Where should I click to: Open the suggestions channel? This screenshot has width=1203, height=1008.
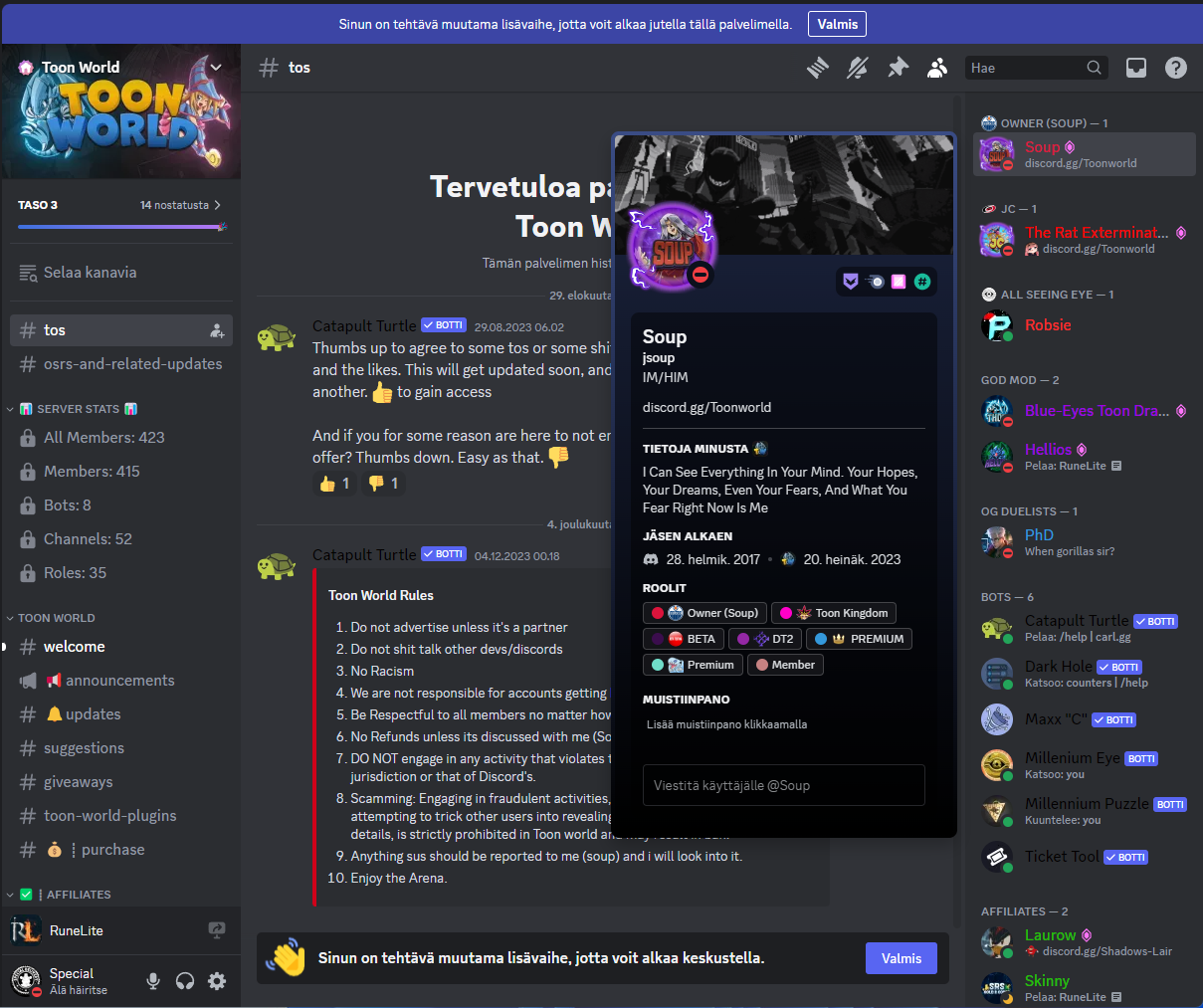coord(121,748)
